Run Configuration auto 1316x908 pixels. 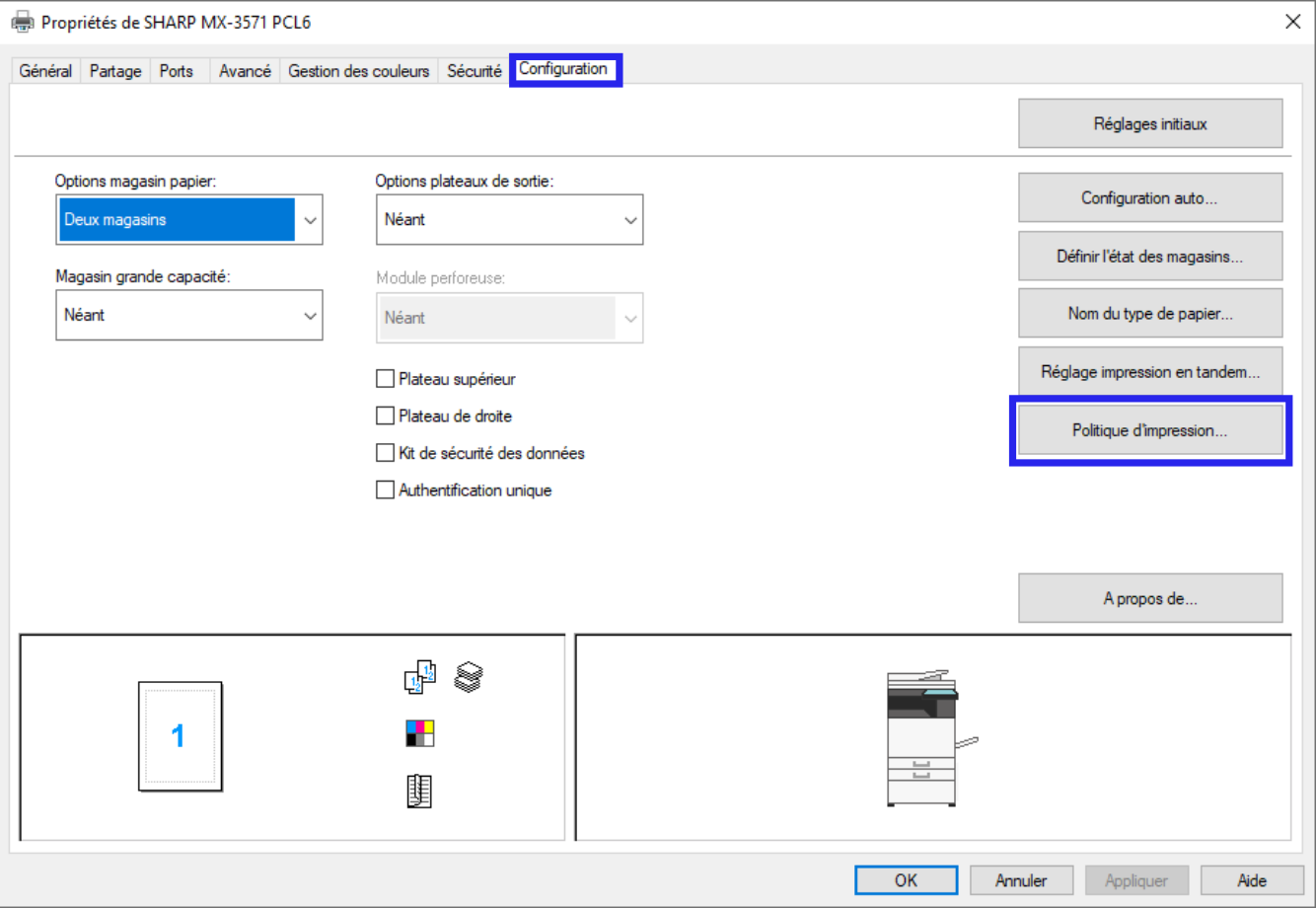pos(1150,197)
